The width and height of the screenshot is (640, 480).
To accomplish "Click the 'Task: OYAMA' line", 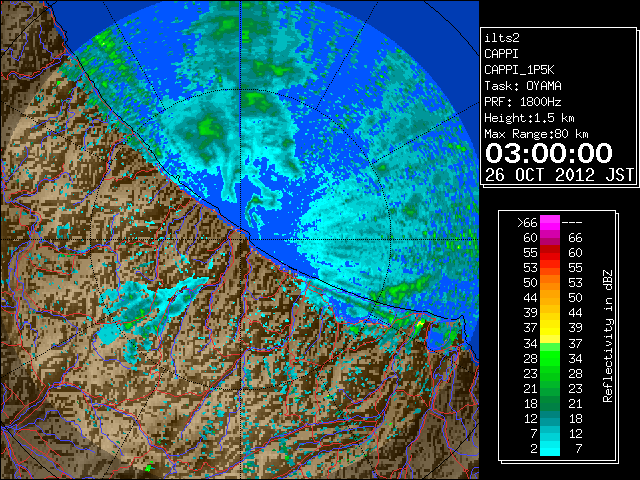I will click(523, 86).
